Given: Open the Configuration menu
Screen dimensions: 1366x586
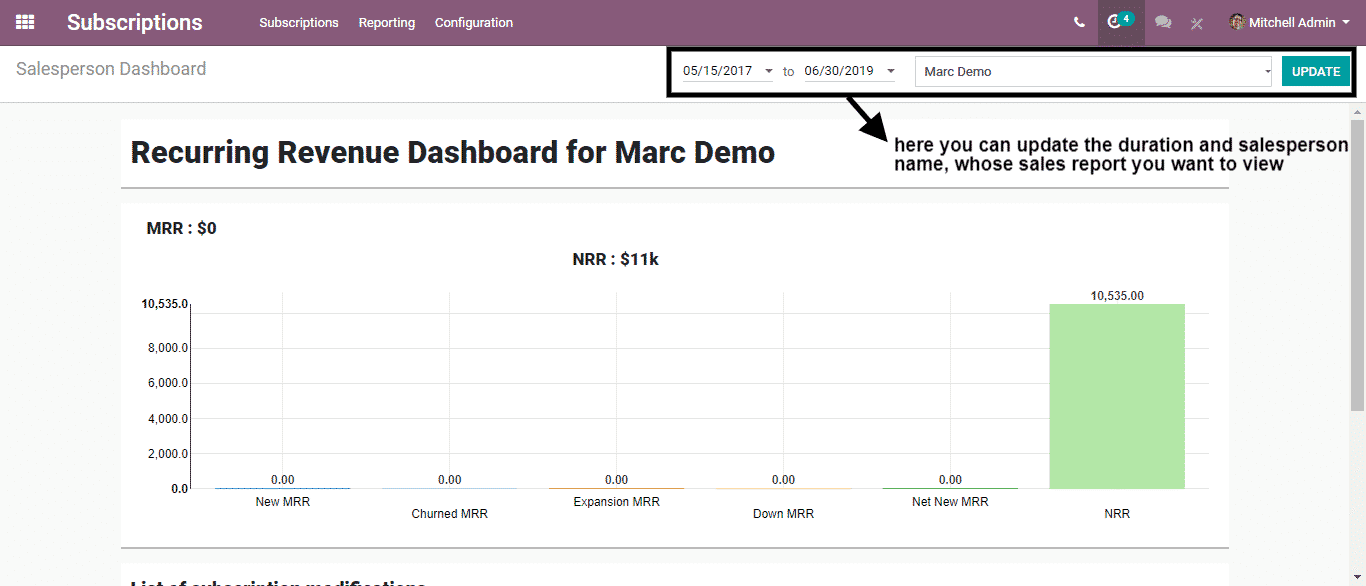Looking at the screenshot, I should pos(473,22).
